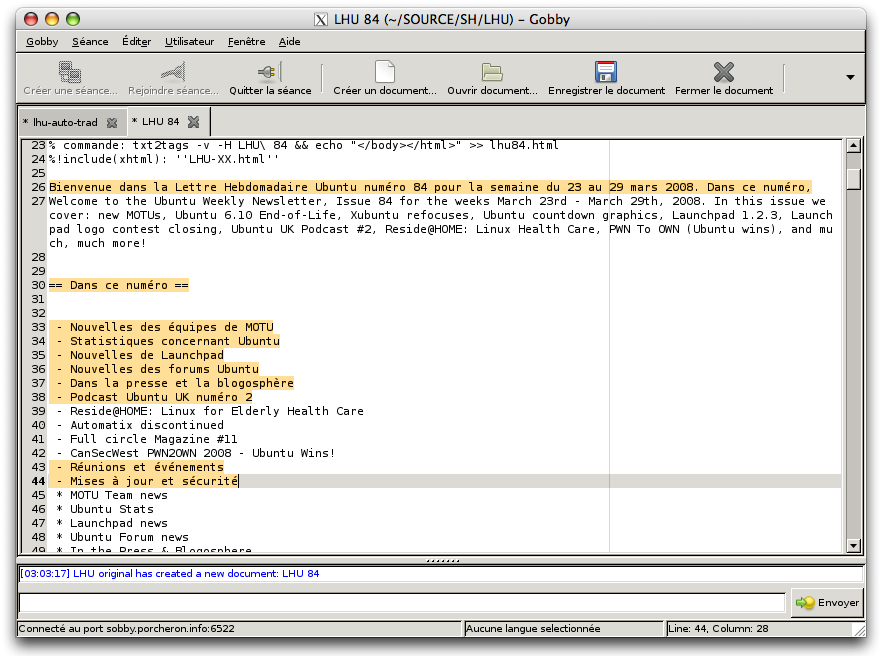The image size is (882, 656).
Task: Click the pane resize grip above chat
Action: click(443, 560)
